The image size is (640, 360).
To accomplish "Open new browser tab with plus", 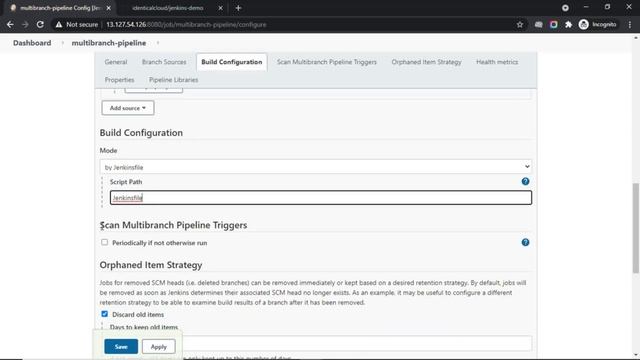I will pos(238,8).
